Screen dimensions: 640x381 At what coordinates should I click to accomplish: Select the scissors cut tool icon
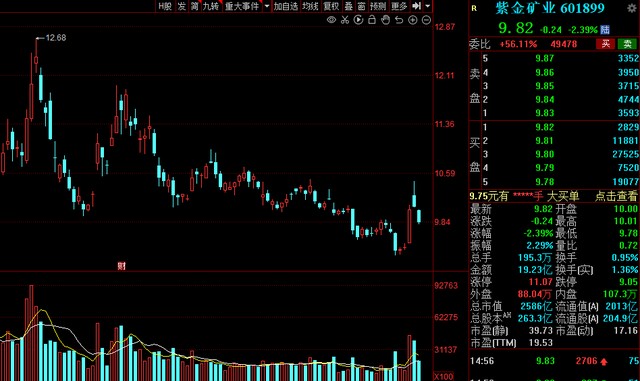[x=345, y=20]
